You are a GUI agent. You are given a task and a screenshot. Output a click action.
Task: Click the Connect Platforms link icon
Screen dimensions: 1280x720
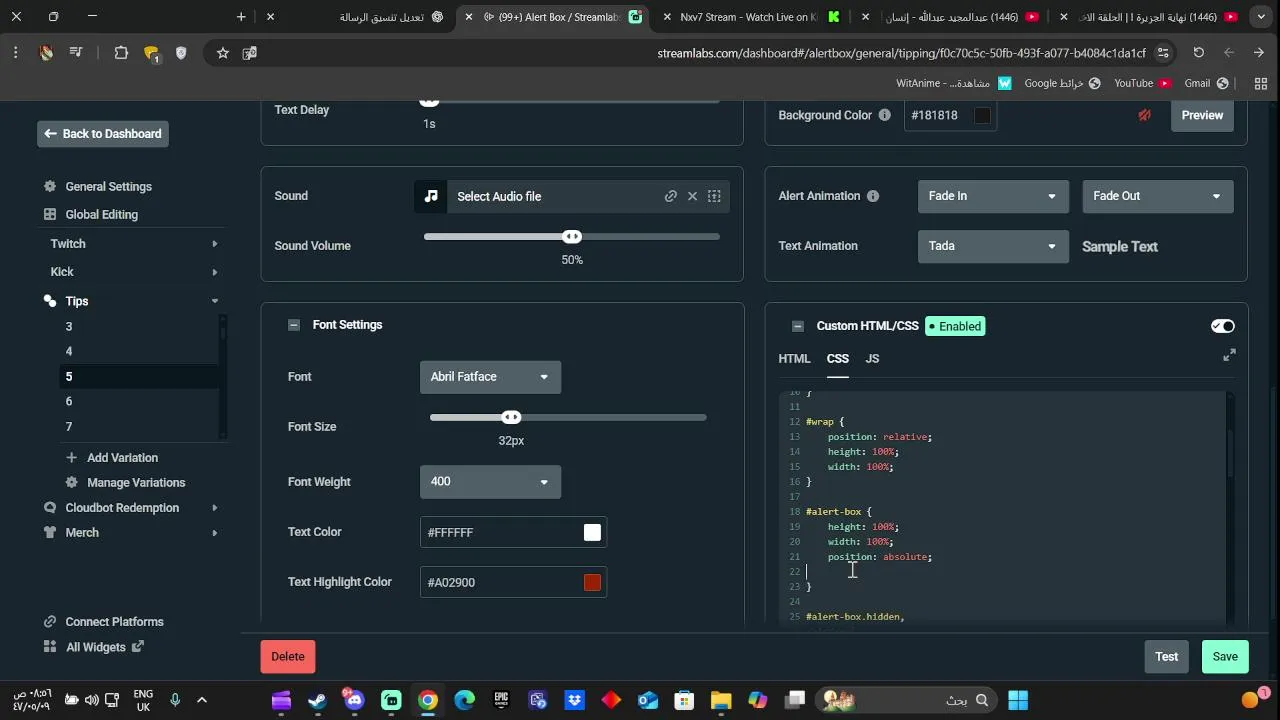pos(50,622)
